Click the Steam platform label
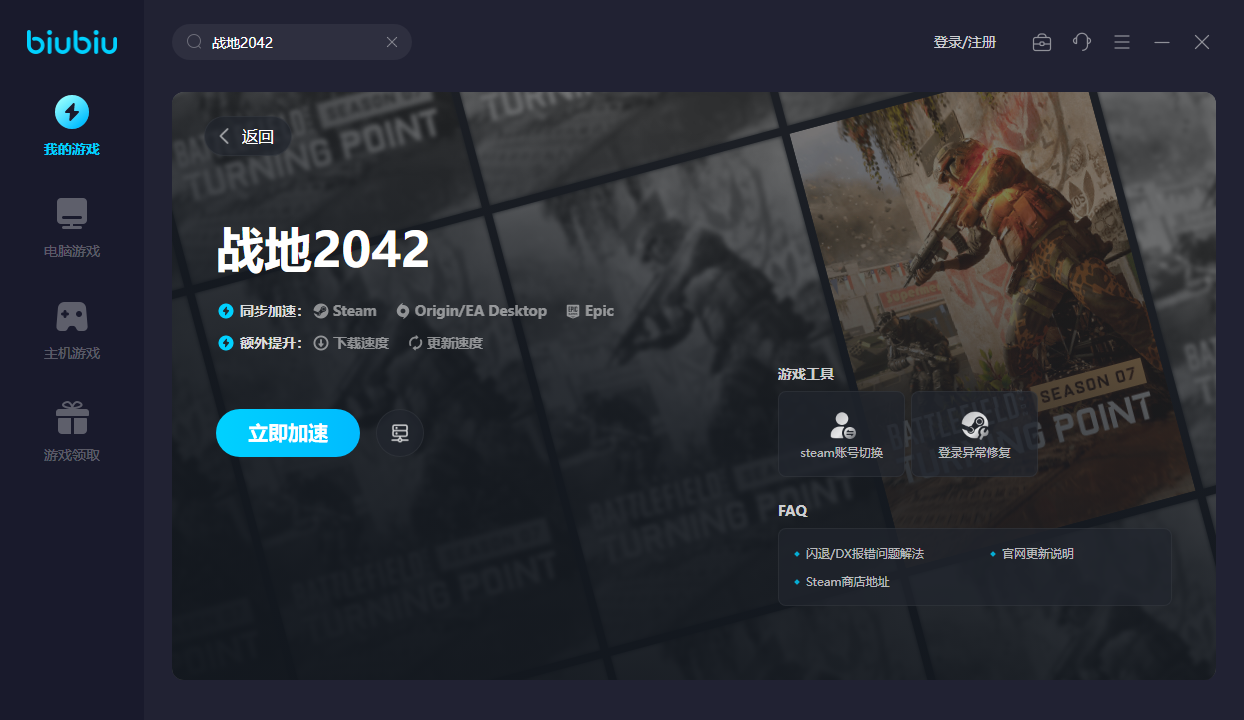Screen dimensions: 1244x720 345,311
